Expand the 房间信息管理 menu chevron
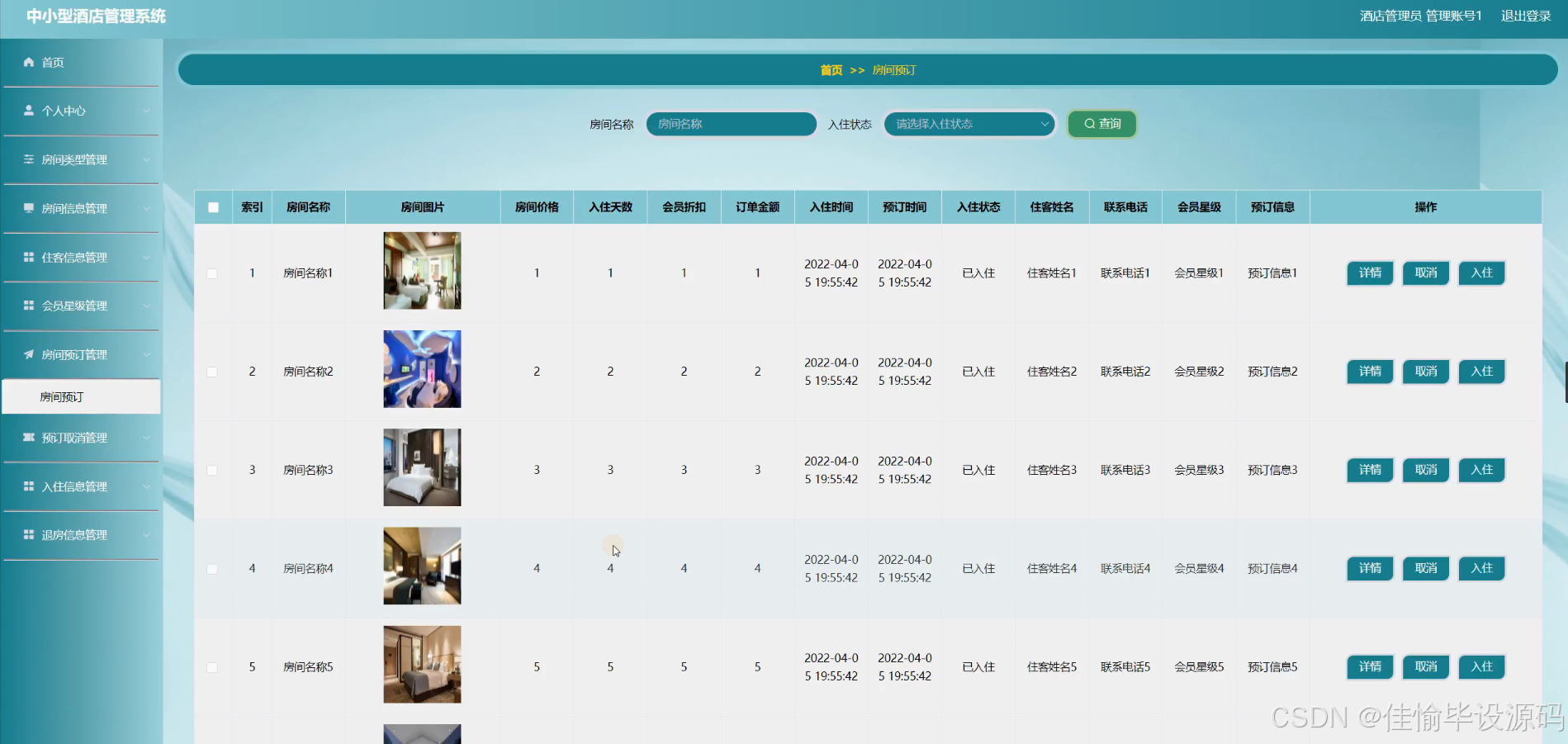The image size is (1568, 744). [146, 208]
